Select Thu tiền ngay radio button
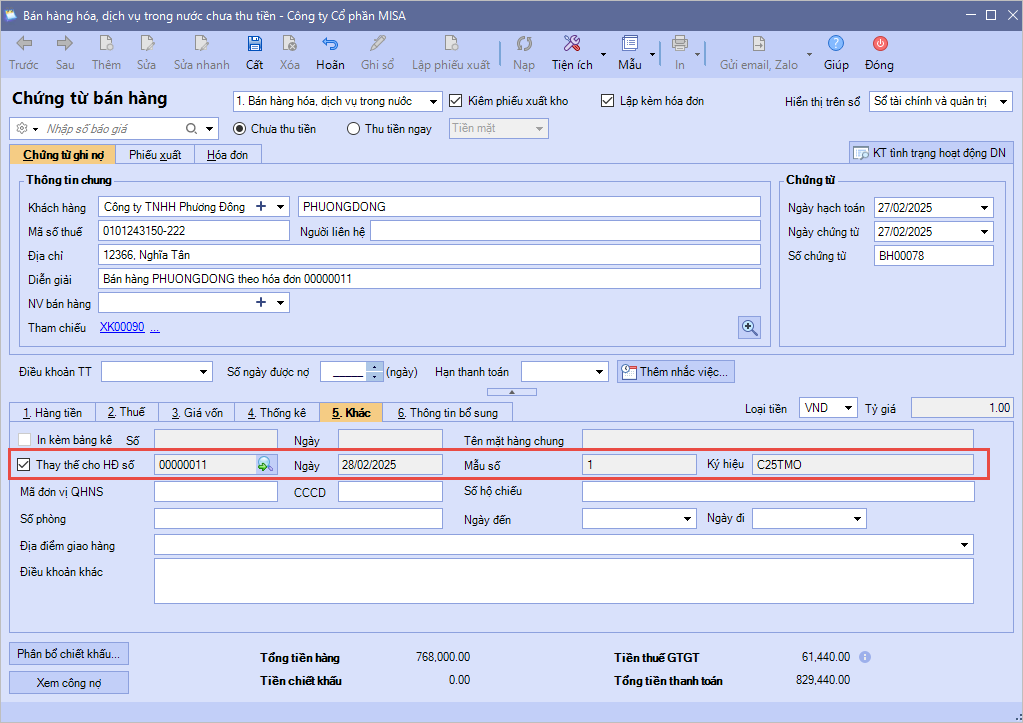The width and height of the screenshot is (1023, 723). 354,129
